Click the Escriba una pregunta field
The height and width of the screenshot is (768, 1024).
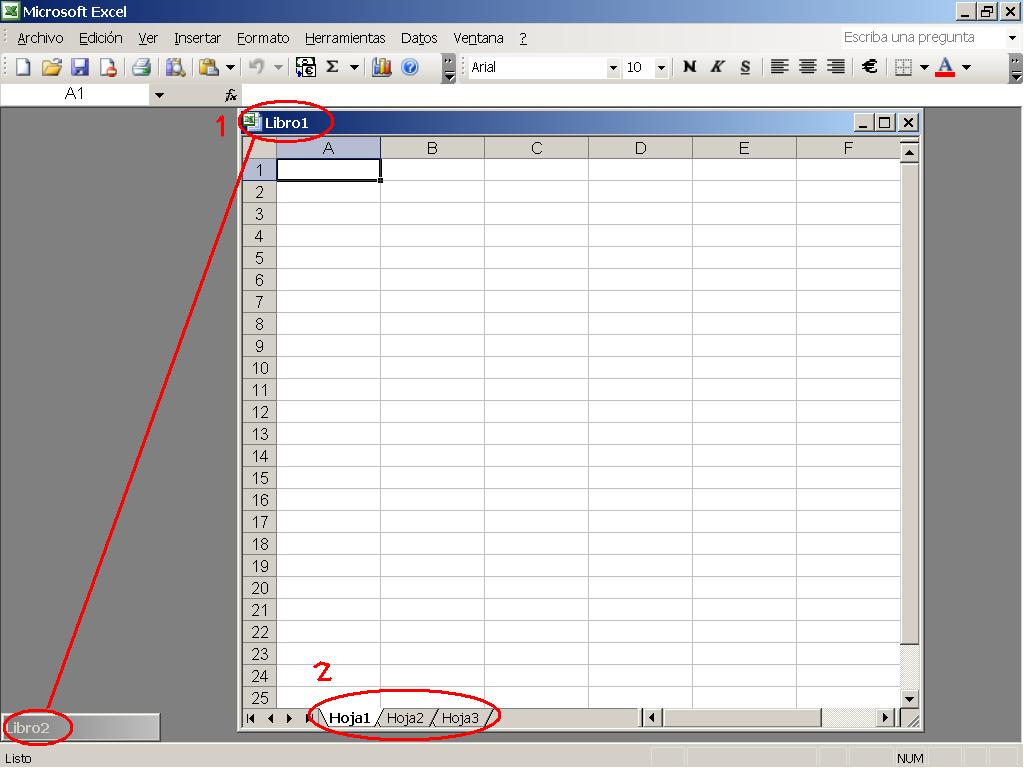click(923, 37)
